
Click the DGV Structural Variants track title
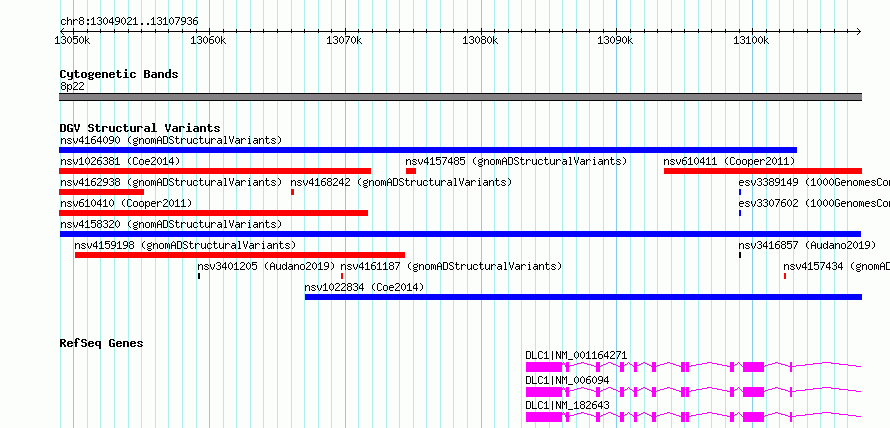(x=140, y=128)
